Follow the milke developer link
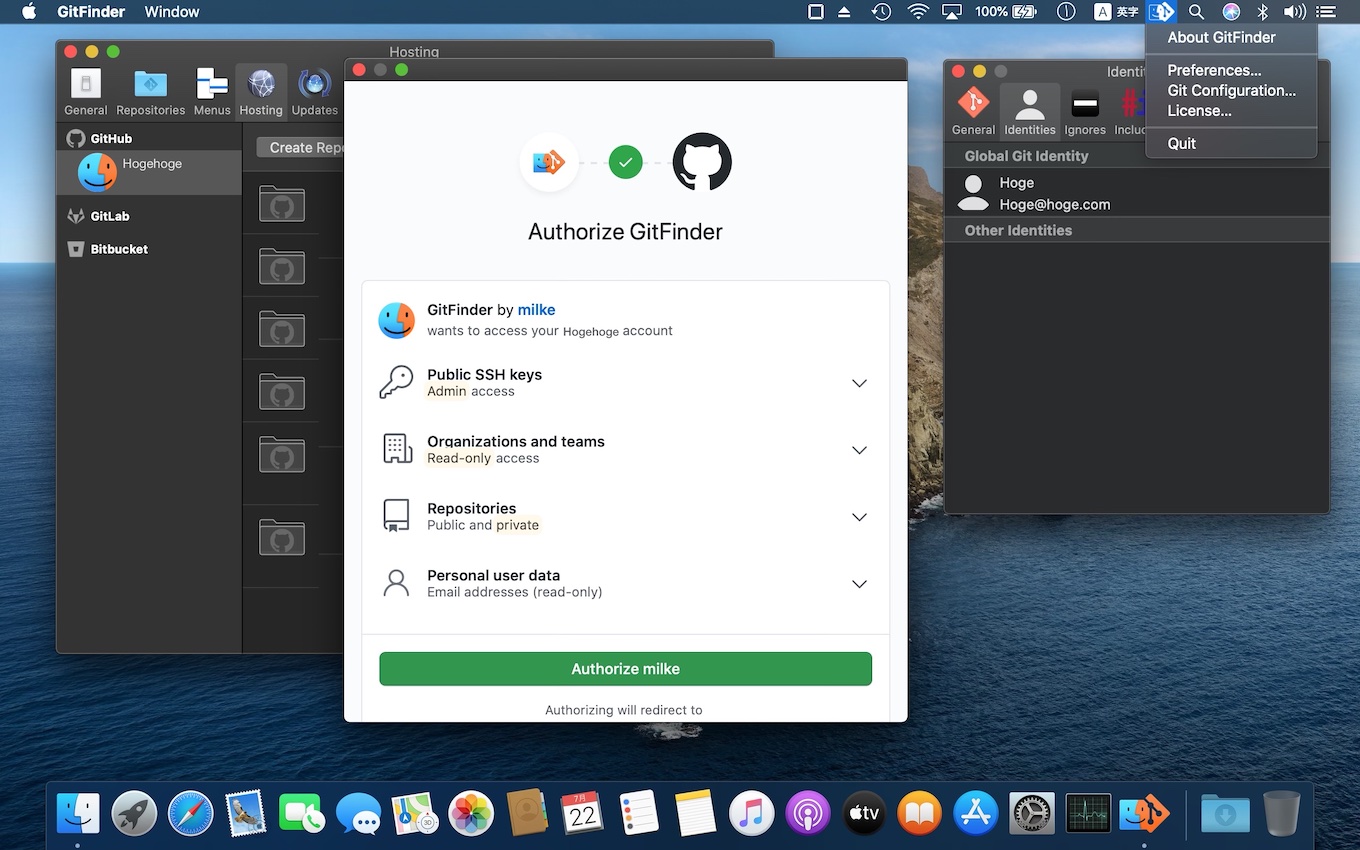Image resolution: width=1360 pixels, height=850 pixels. pos(536,310)
